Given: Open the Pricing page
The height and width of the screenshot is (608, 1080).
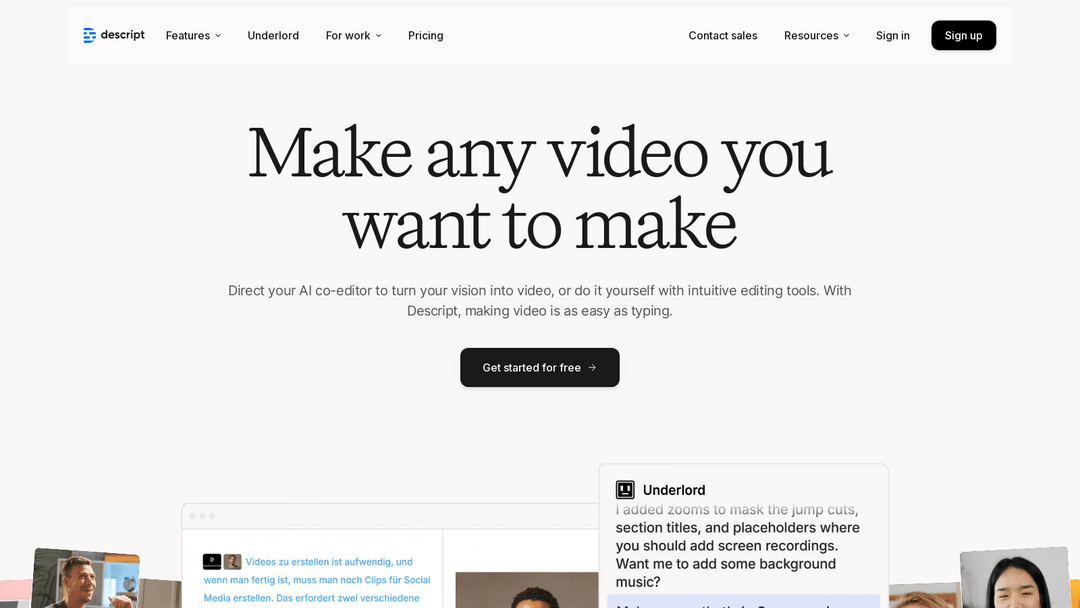Looking at the screenshot, I should [x=426, y=35].
